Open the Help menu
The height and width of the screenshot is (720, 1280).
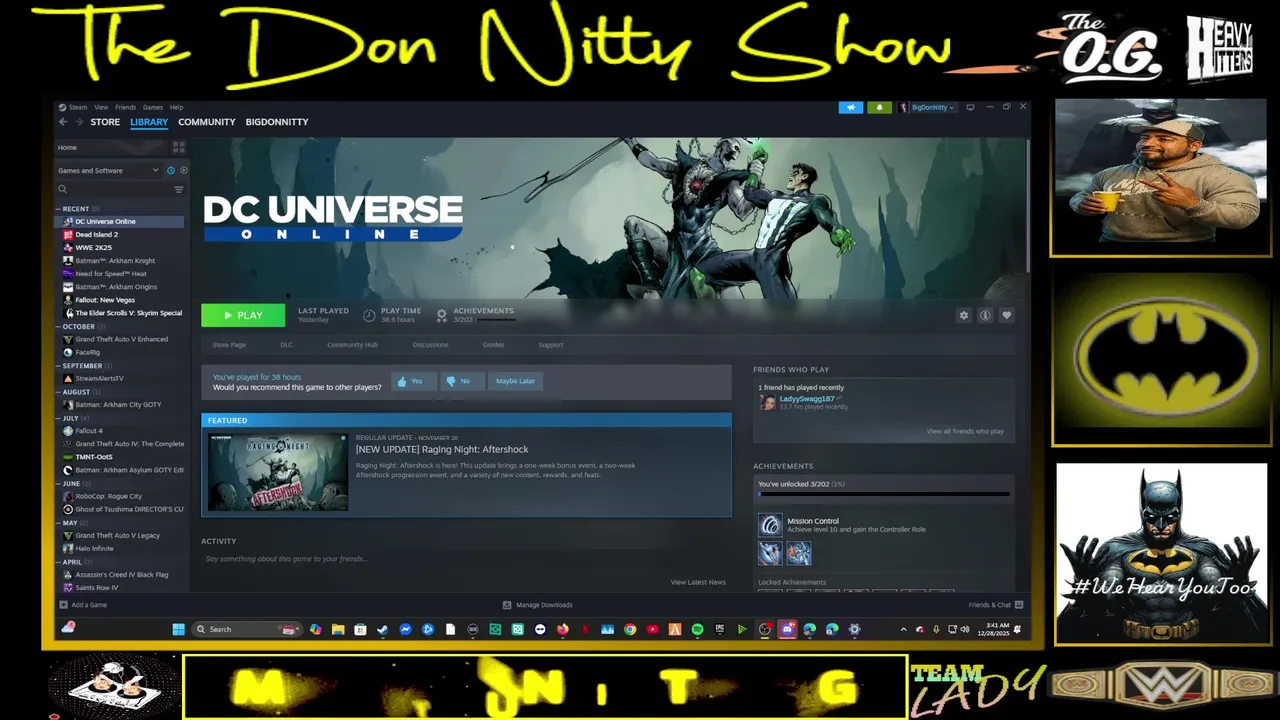pos(176,107)
